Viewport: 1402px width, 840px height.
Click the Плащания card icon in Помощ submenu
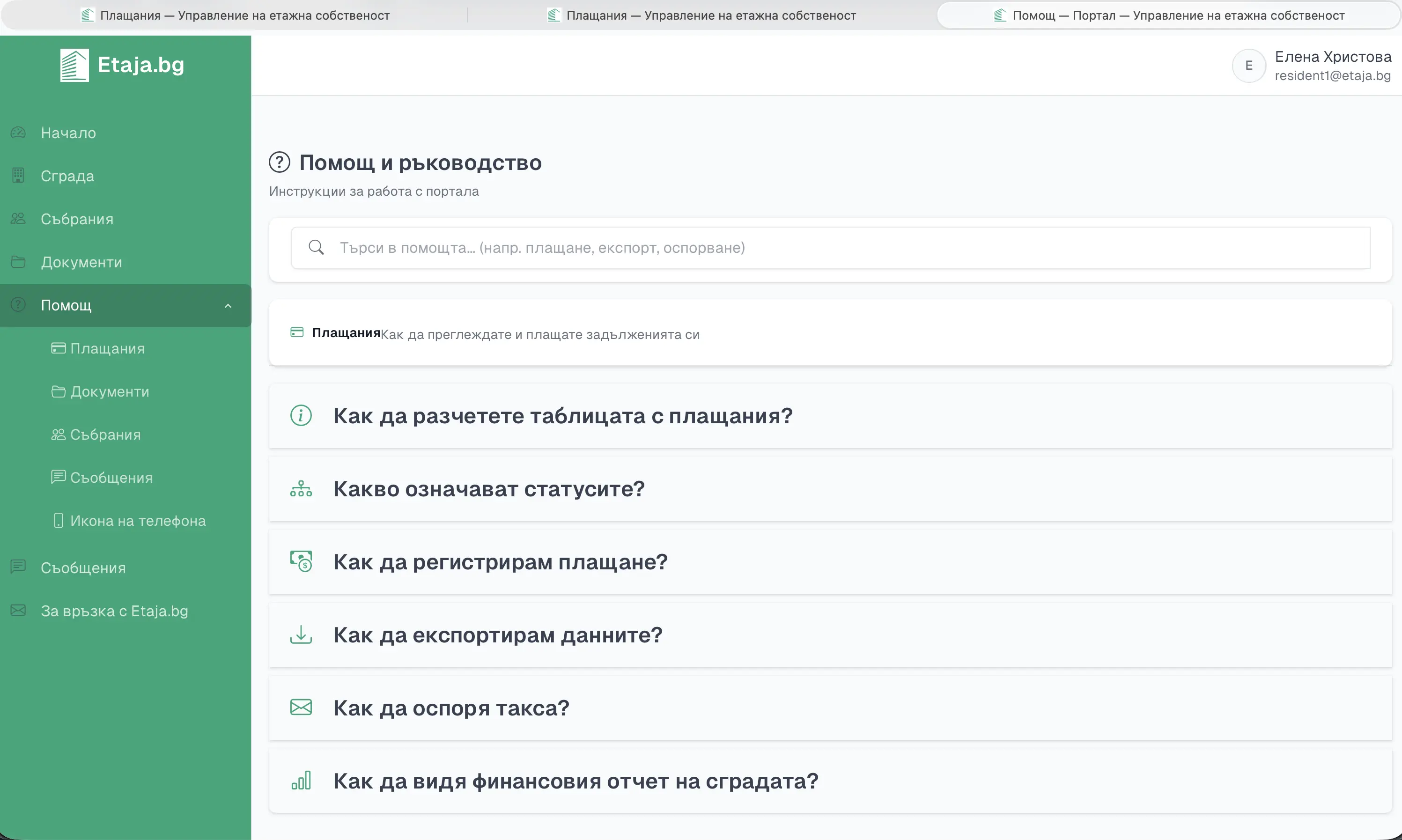pyautogui.click(x=58, y=348)
